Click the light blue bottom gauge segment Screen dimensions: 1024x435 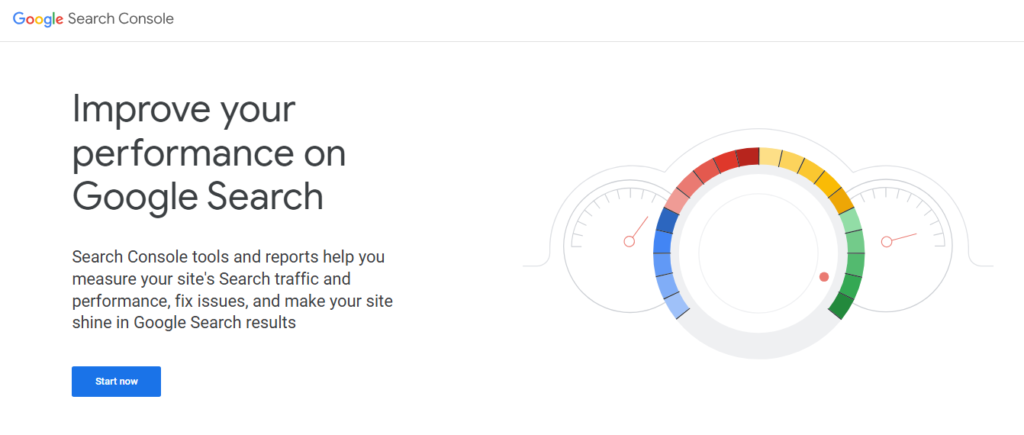tap(677, 306)
